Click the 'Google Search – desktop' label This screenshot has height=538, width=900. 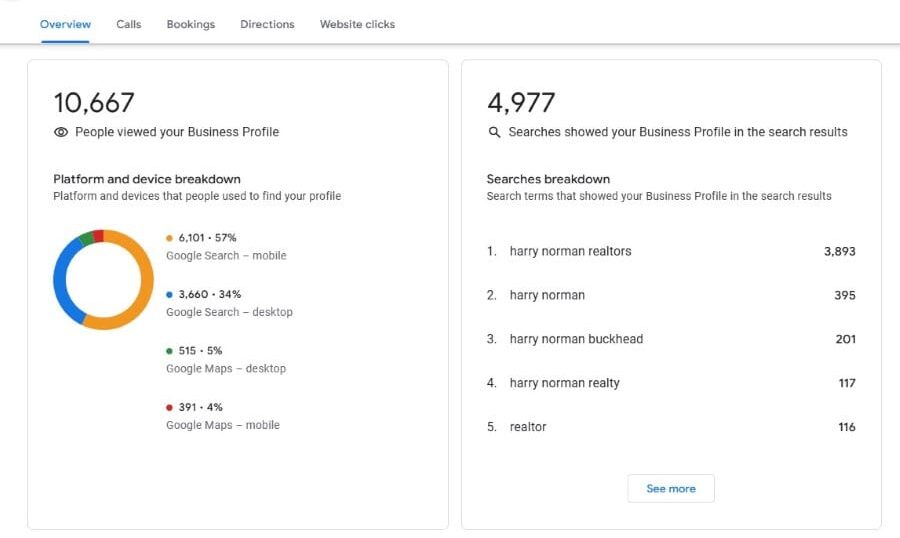pyautogui.click(x=229, y=312)
